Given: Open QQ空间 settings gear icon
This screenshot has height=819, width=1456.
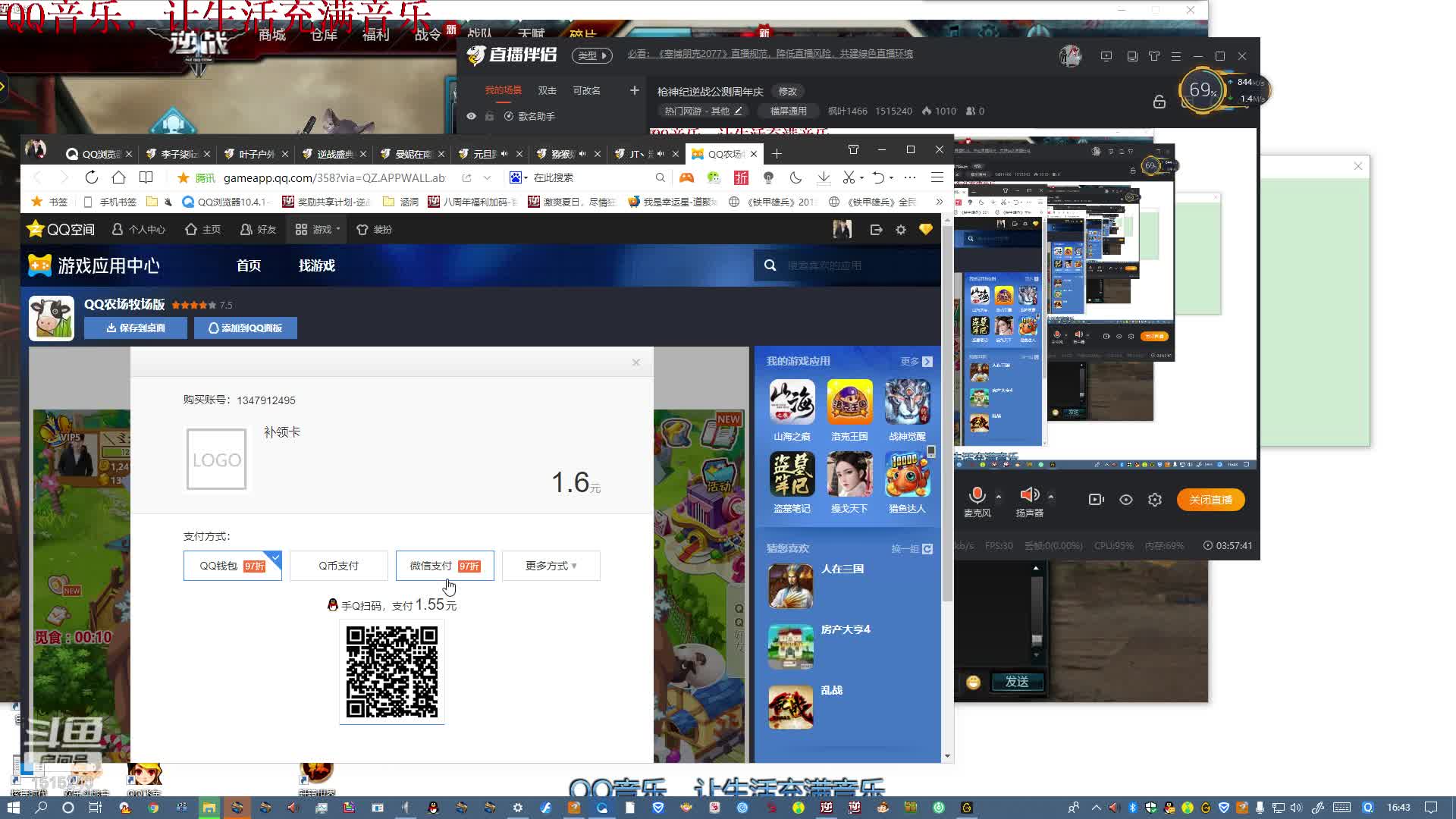Looking at the screenshot, I should tap(901, 230).
